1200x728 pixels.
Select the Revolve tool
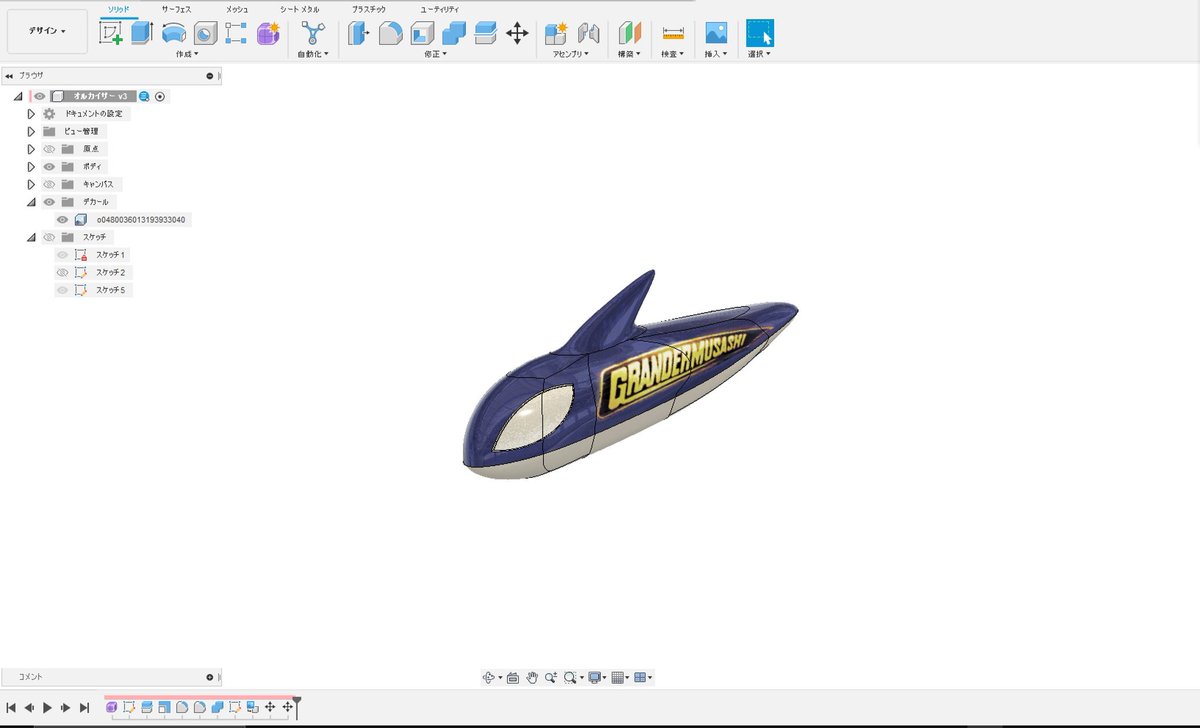[x=174, y=33]
